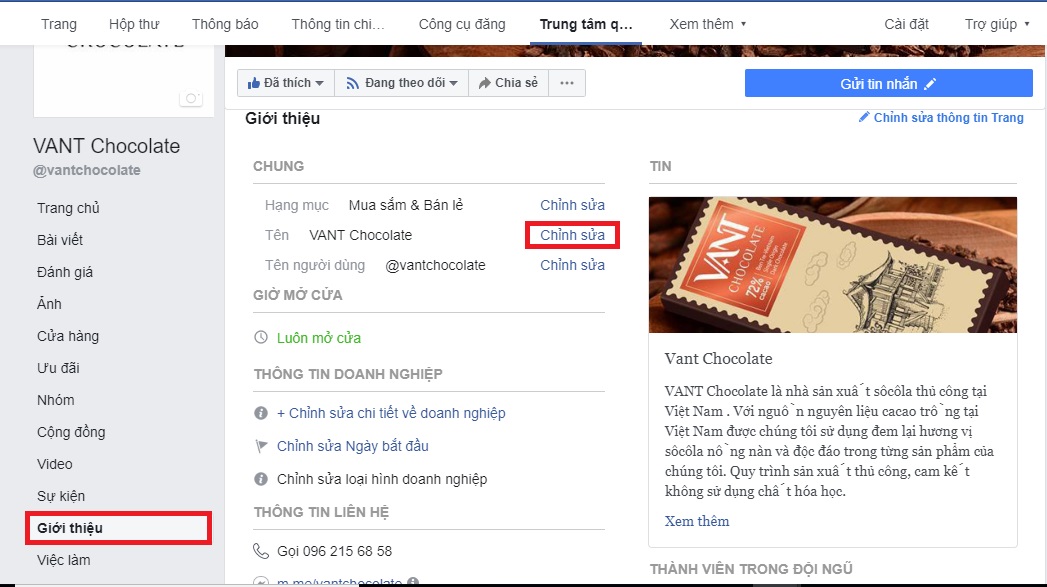Edit Tên người dùng via Chỉnh sửa link
This screenshot has height=587, width=1047.
coord(572,265)
